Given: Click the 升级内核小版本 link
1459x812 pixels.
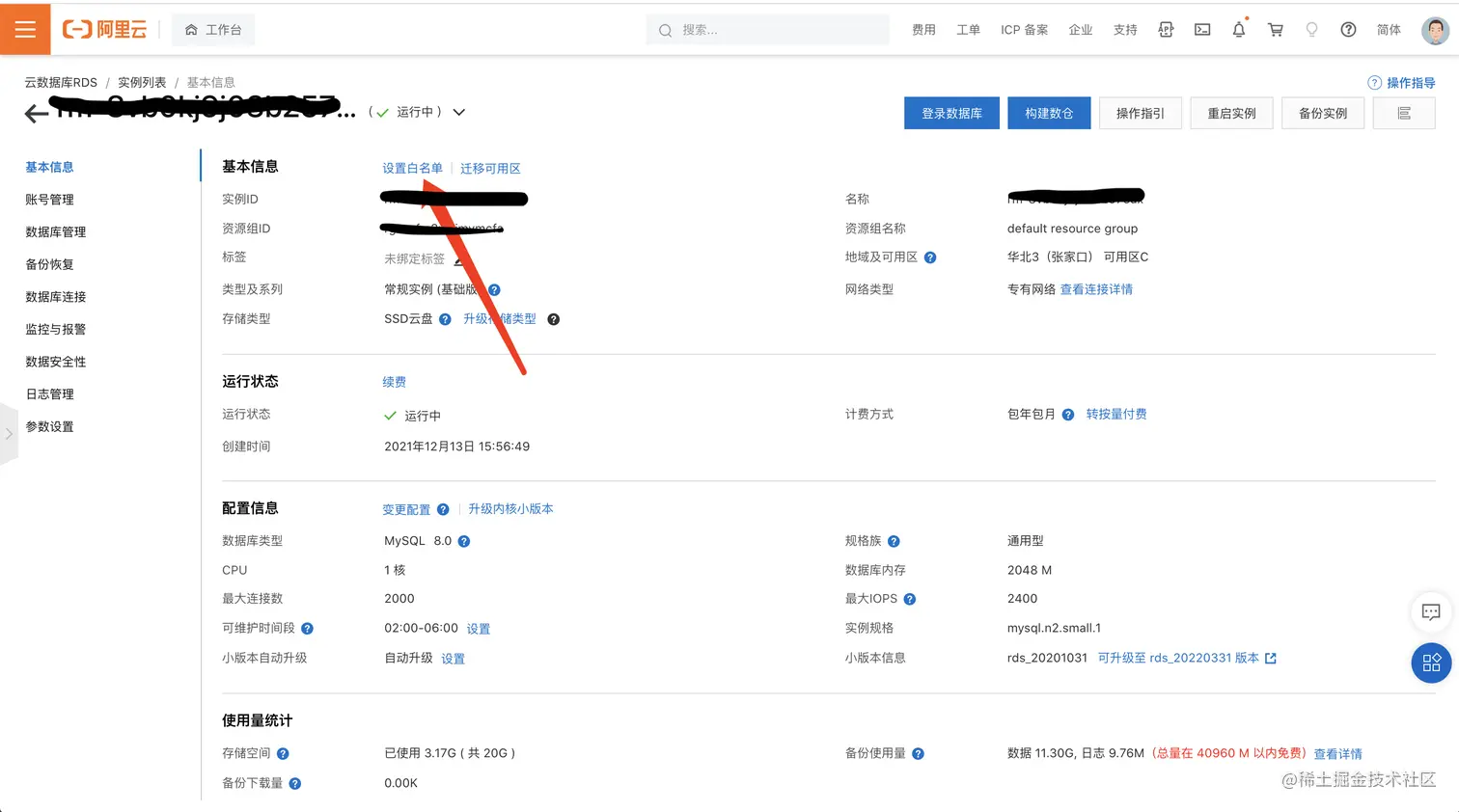Looking at the screenshot, I should pyautogui.click(x=510, y=508).
